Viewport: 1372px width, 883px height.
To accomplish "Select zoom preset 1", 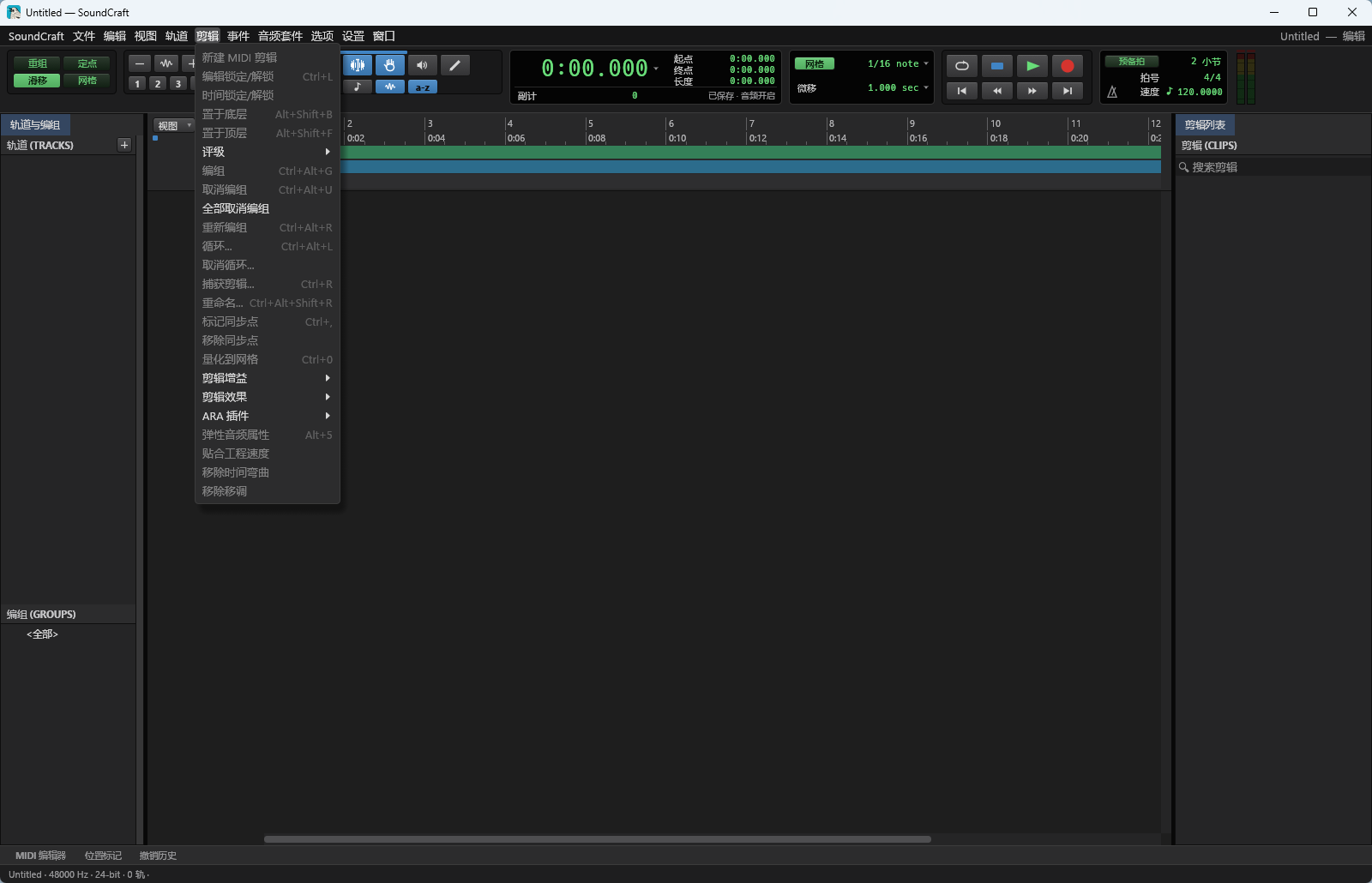I will click(137, 84).
